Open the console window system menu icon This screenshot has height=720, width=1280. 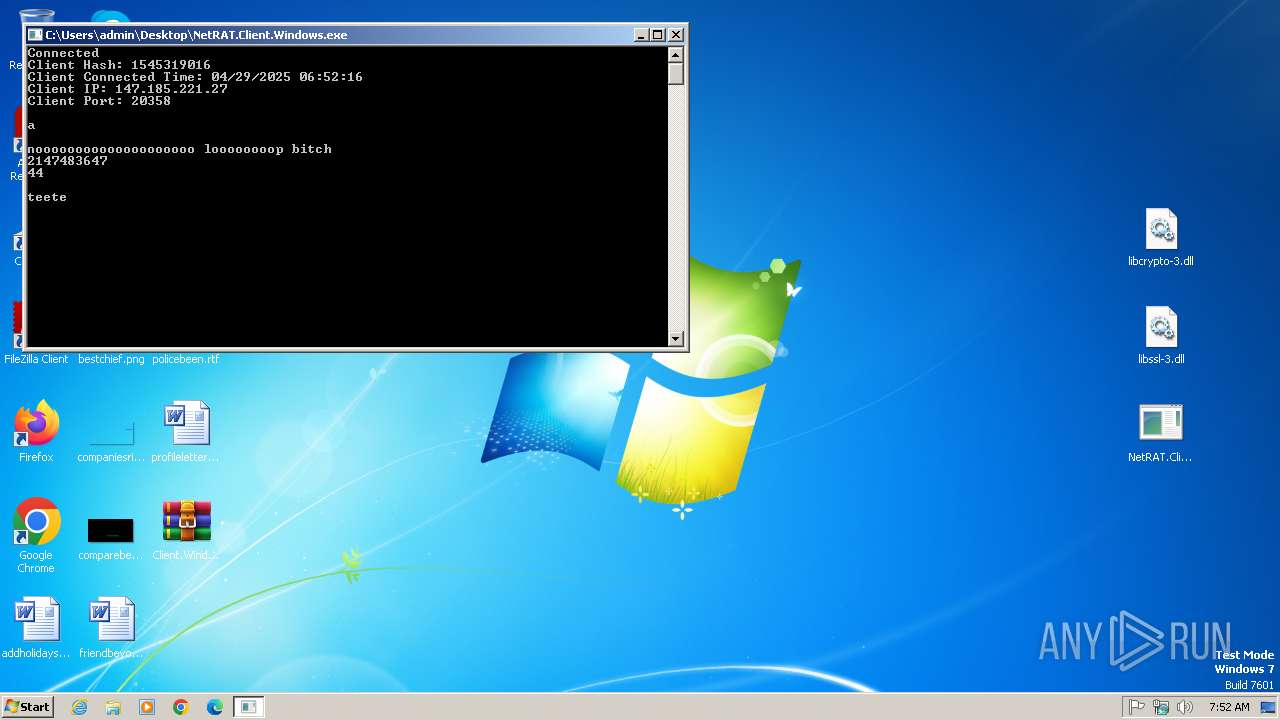tap(35, 34)
